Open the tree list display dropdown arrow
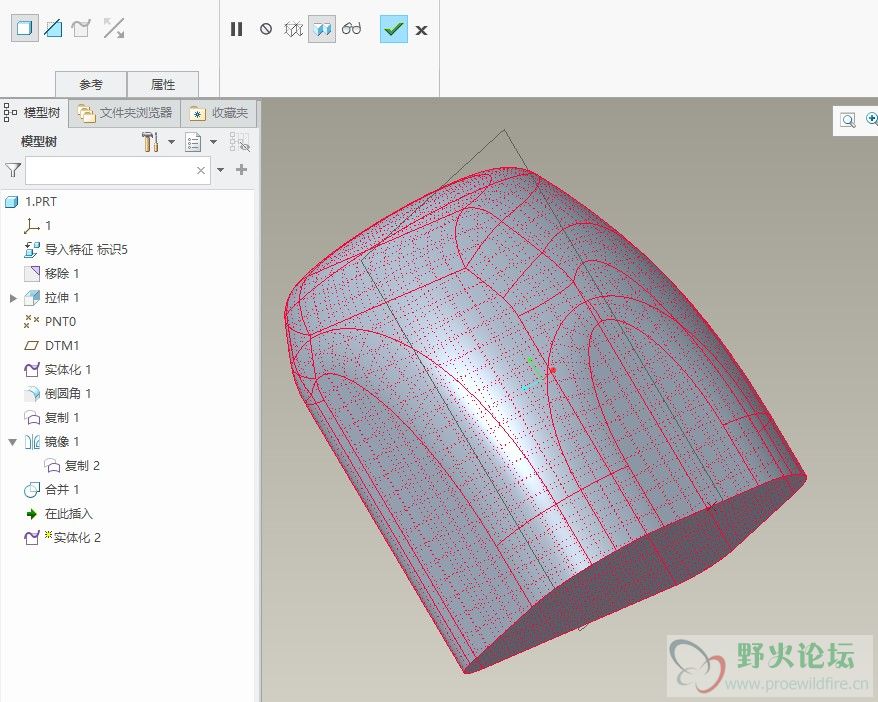This screenshot has height=702, width=878. pos(213,142)
